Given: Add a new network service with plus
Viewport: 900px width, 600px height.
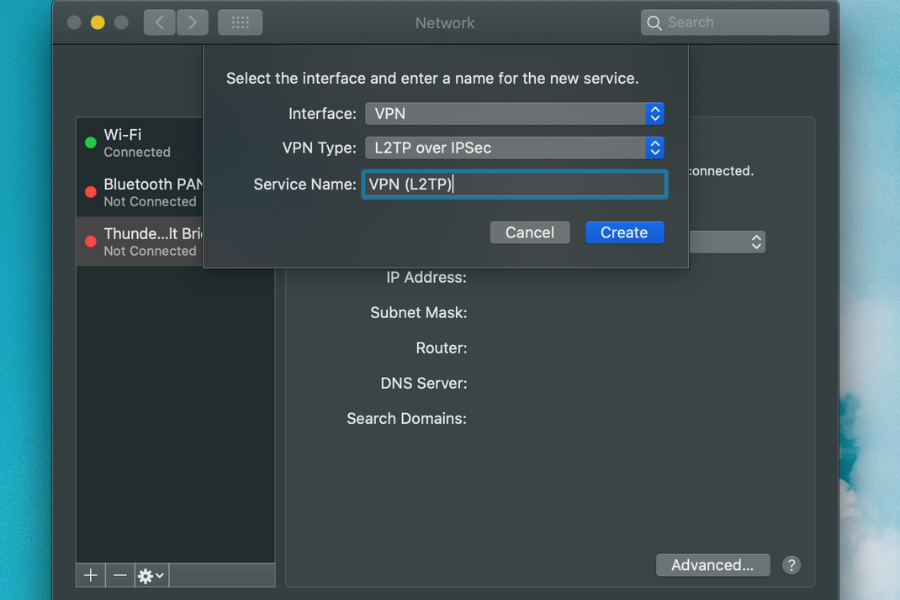Looking at the screenshot, I should click(91, 575).
